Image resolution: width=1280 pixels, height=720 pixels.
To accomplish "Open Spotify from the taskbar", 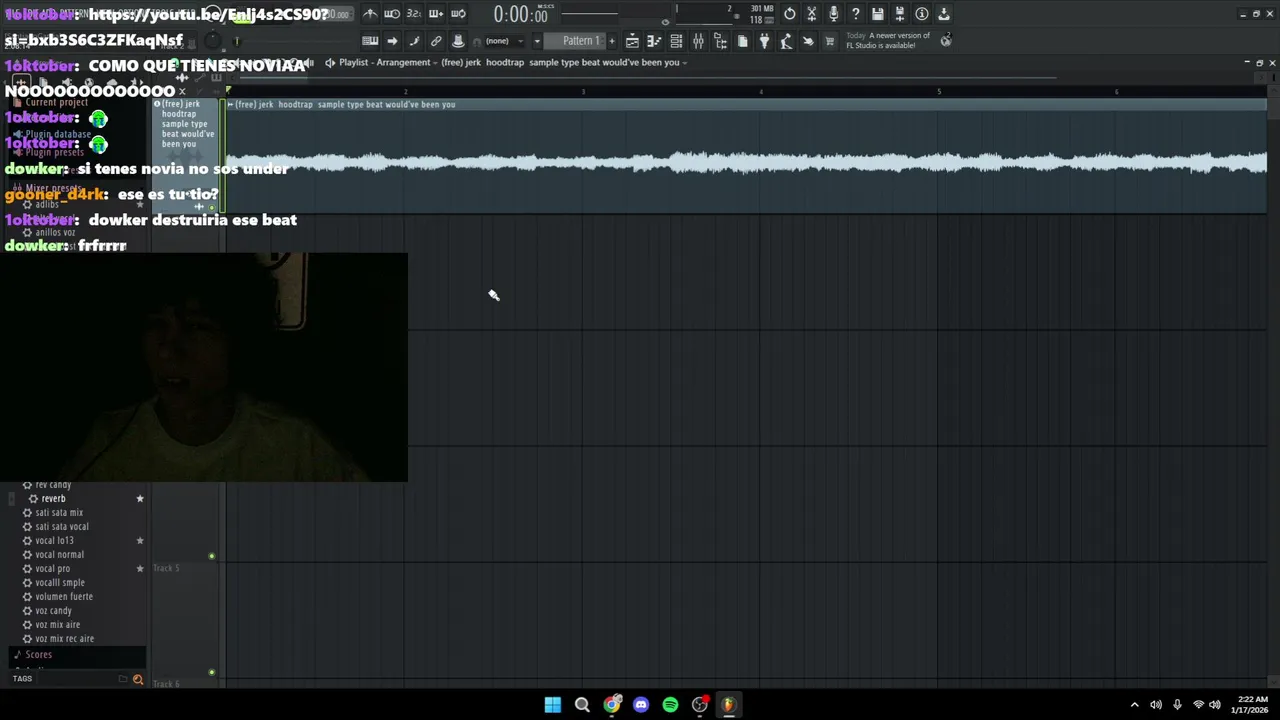I will 670,704.
